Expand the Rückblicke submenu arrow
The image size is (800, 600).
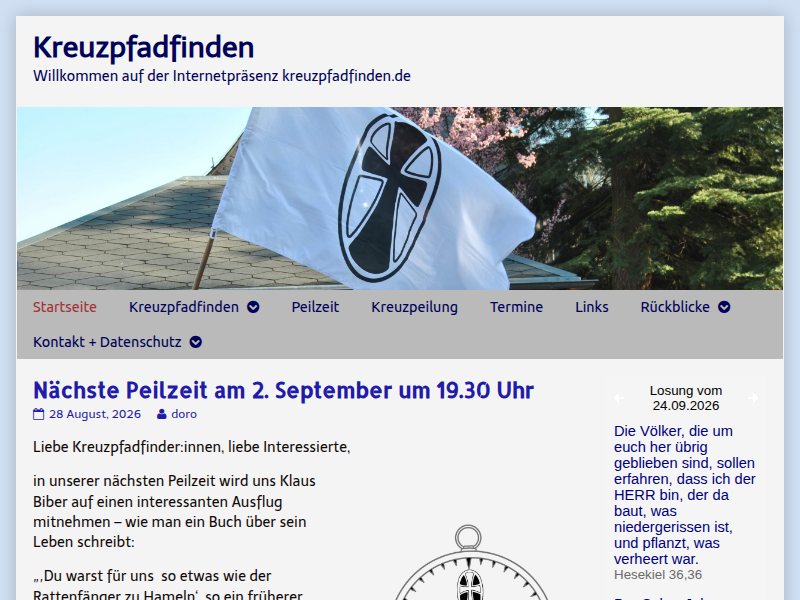(x=724, y=307)
